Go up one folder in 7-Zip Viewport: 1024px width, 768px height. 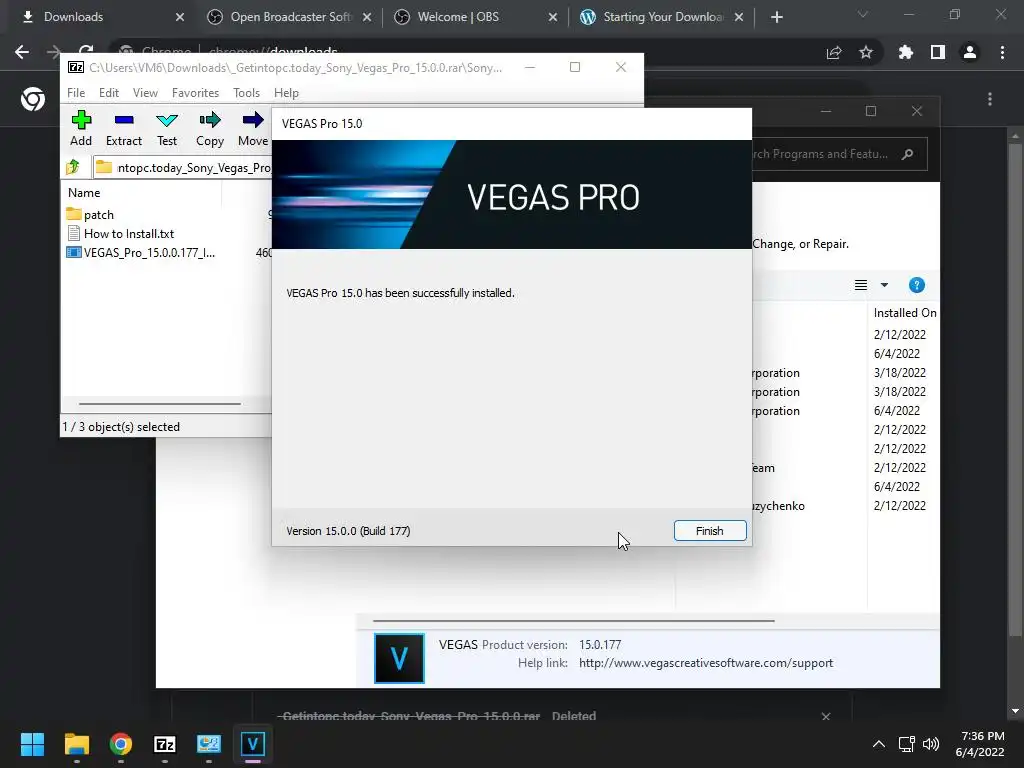[x=73, y=167]
